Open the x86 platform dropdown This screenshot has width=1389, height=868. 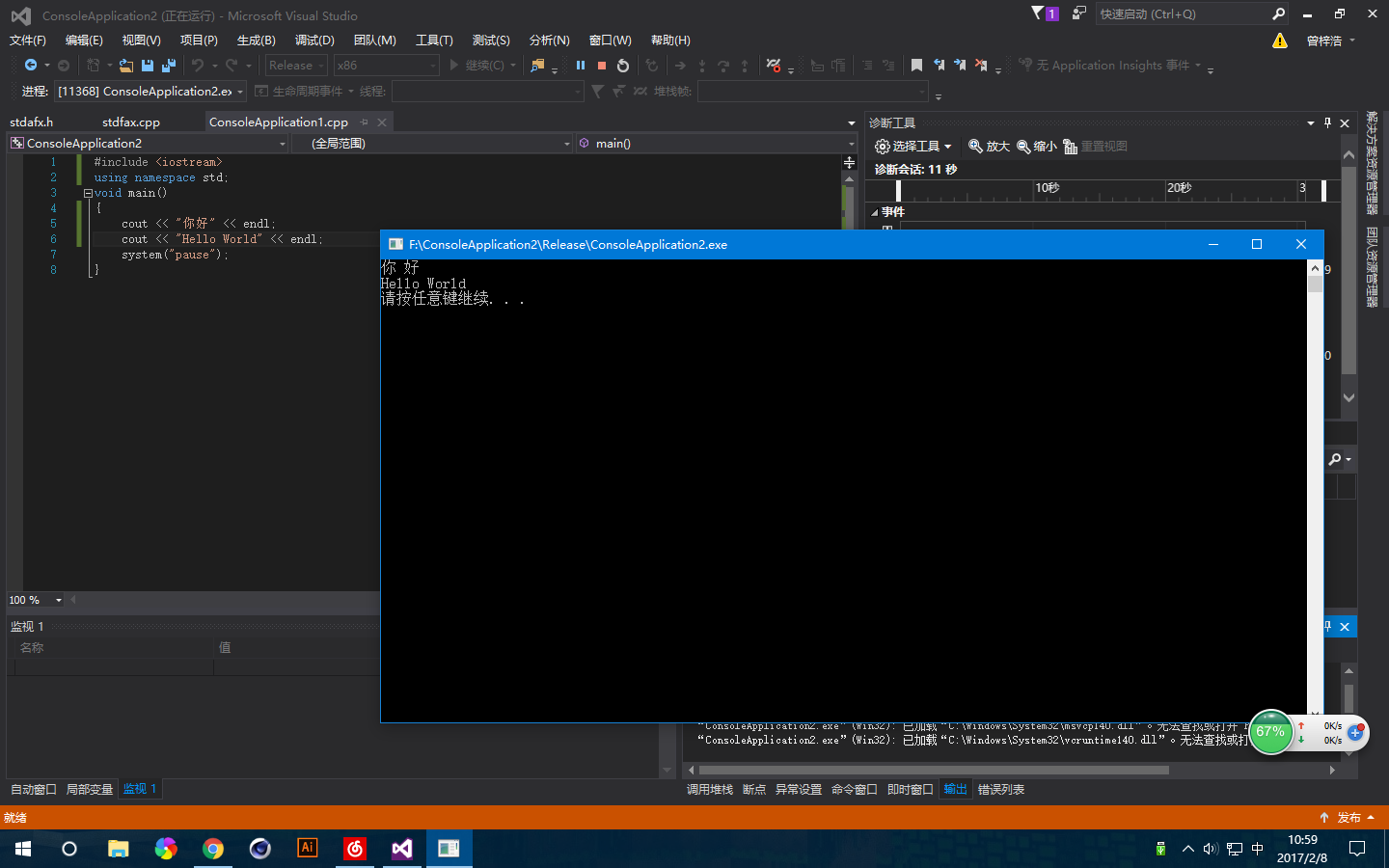coord(386,66)
